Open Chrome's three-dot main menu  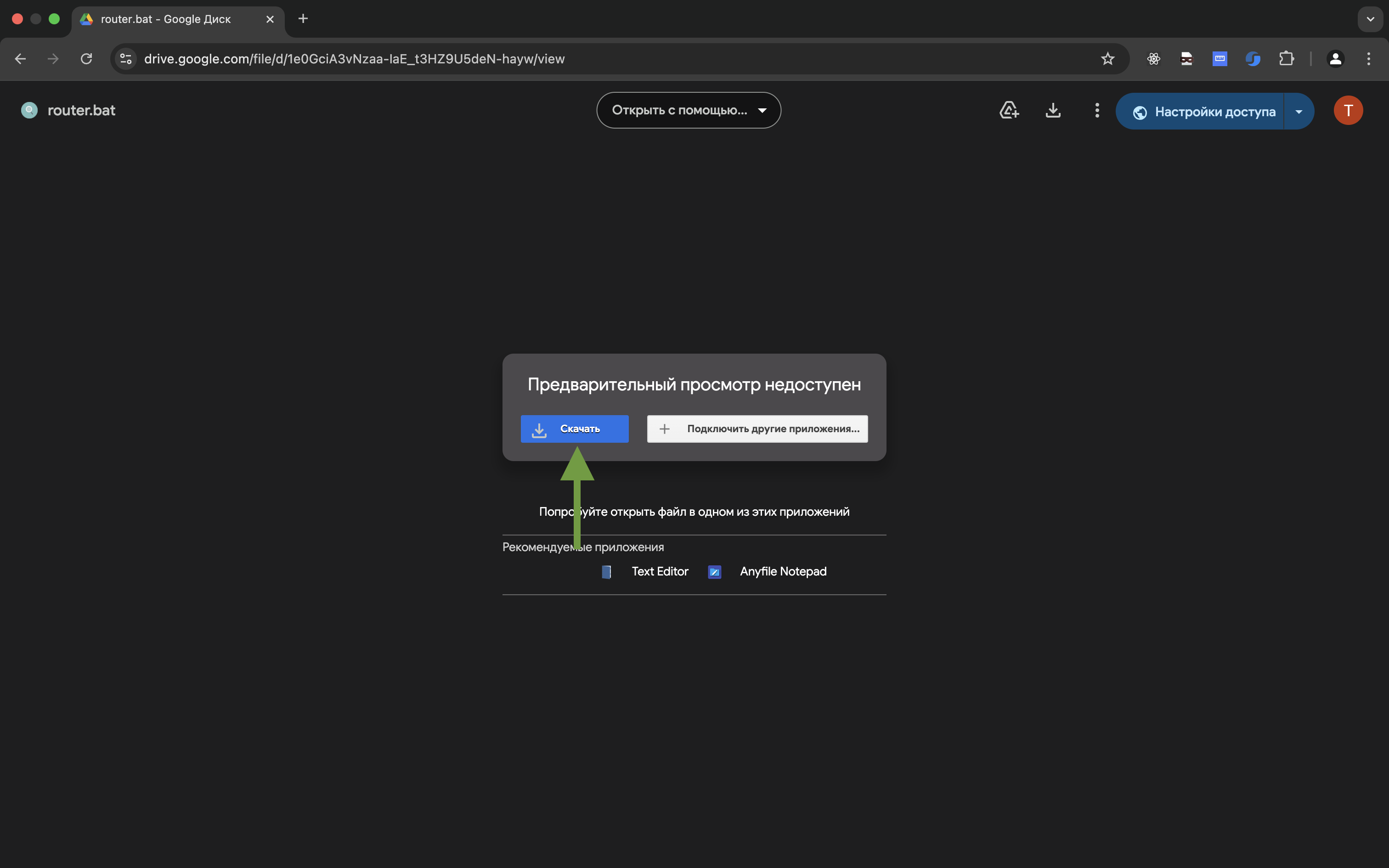pyautogui.click(x=1368, y=59)
